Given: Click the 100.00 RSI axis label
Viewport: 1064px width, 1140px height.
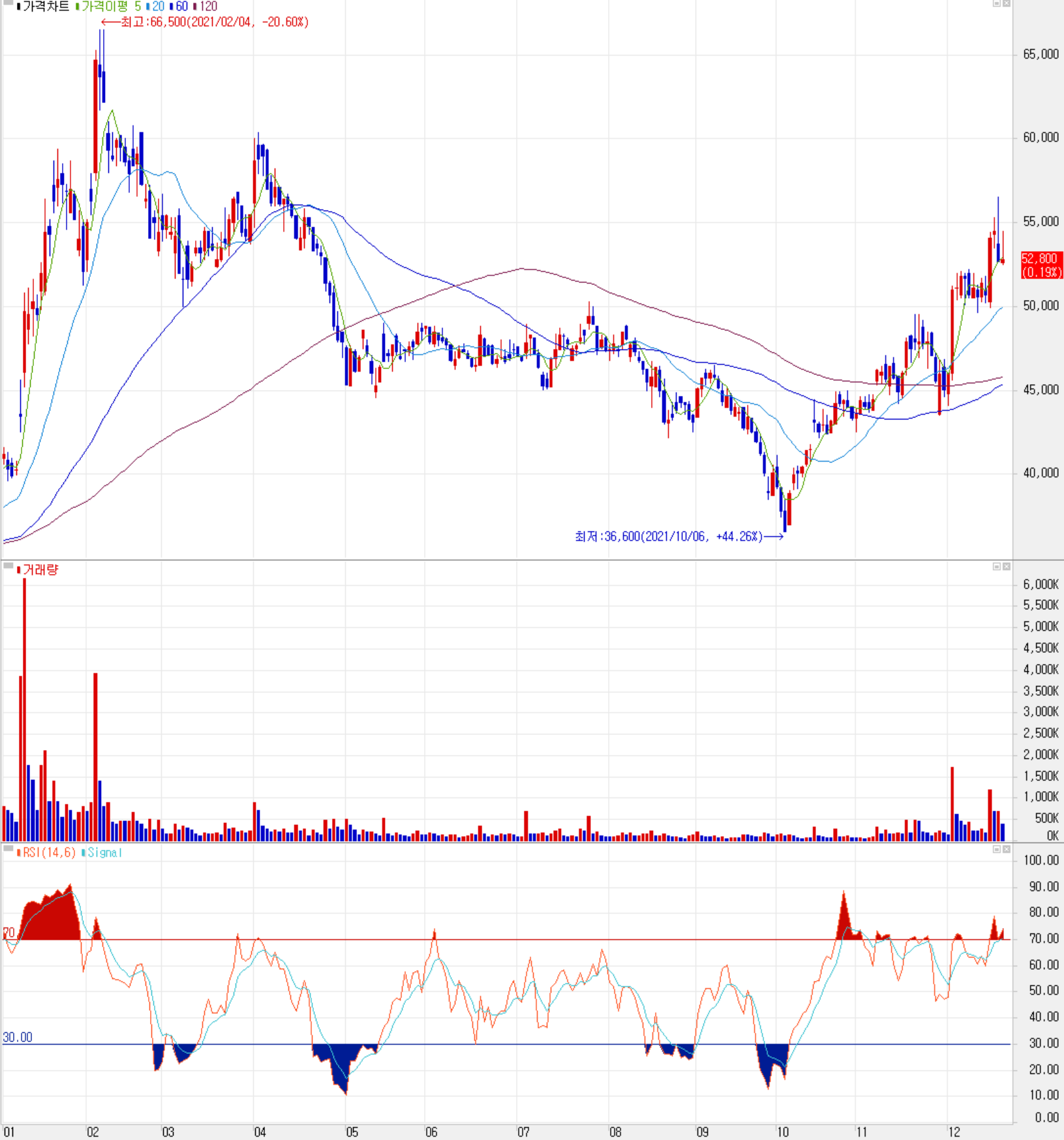Looking at the screenshot, I should pos(1043,860).
